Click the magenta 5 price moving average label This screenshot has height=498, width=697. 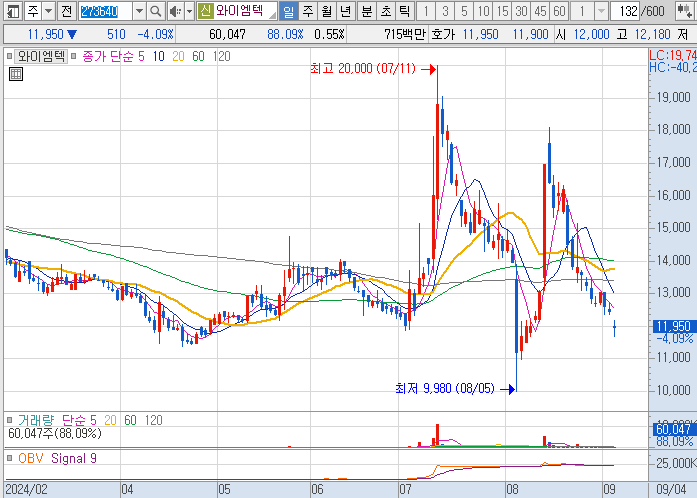[141, 56]
